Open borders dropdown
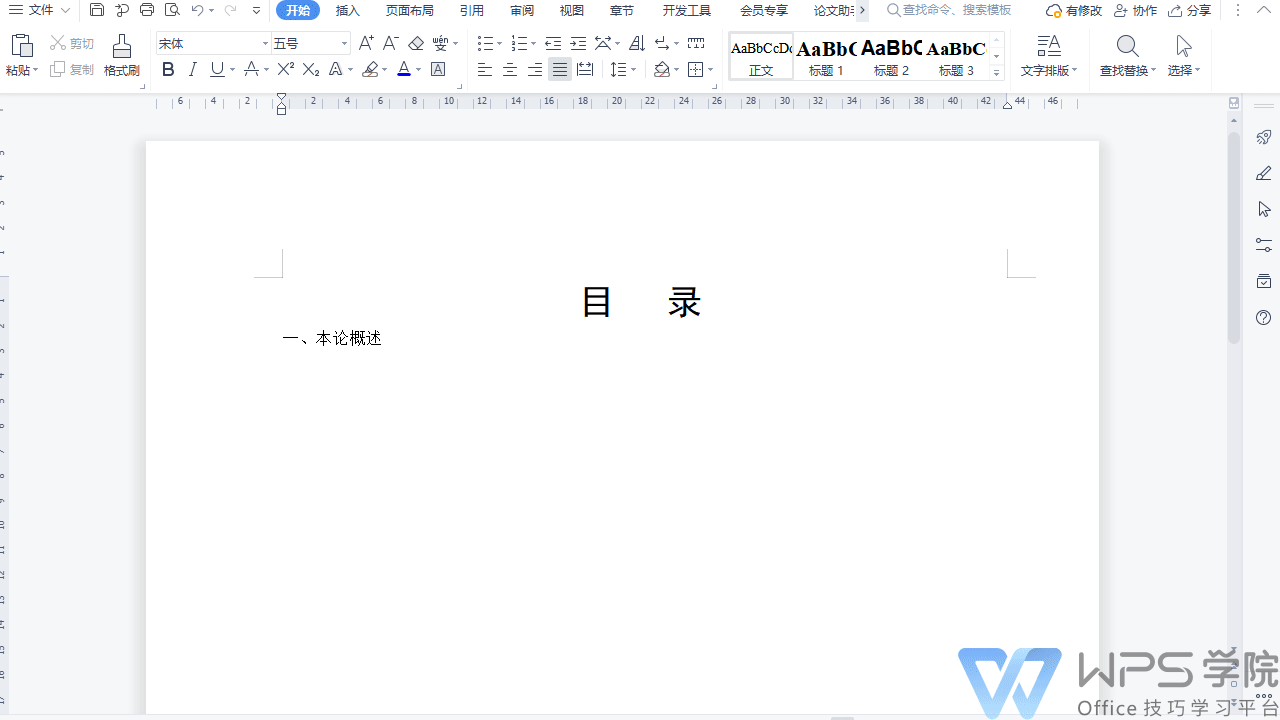This screenshot has height=720, width=1280. tap(711, 70)
